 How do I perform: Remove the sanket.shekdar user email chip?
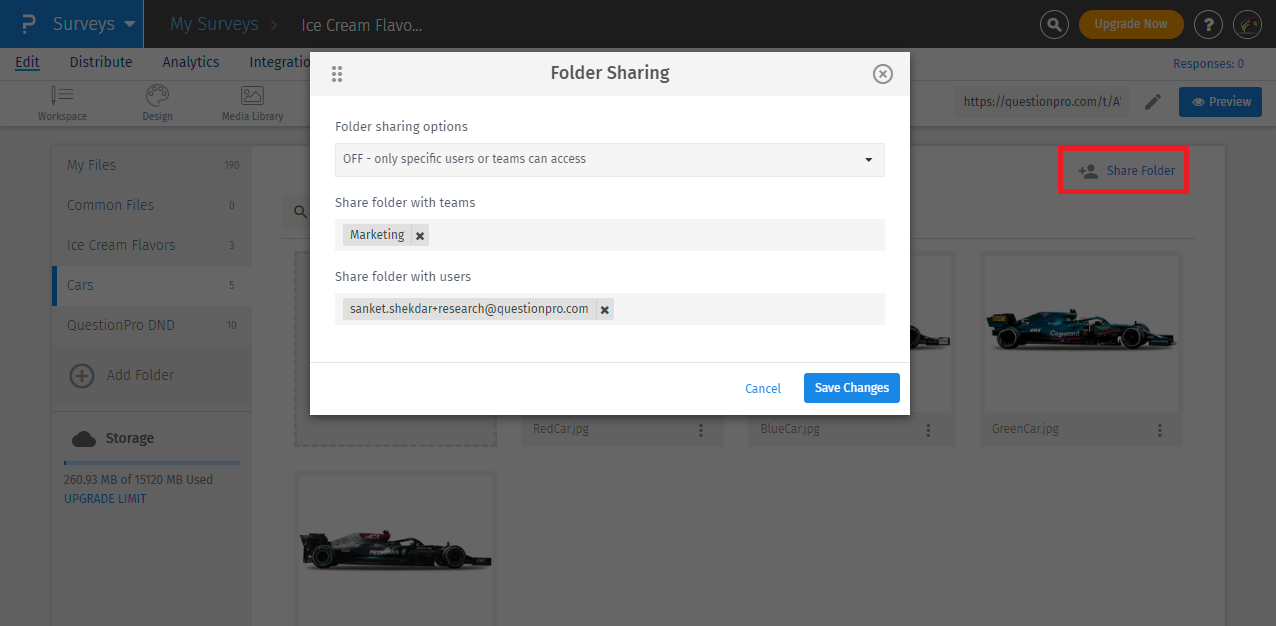click(604, 309)
